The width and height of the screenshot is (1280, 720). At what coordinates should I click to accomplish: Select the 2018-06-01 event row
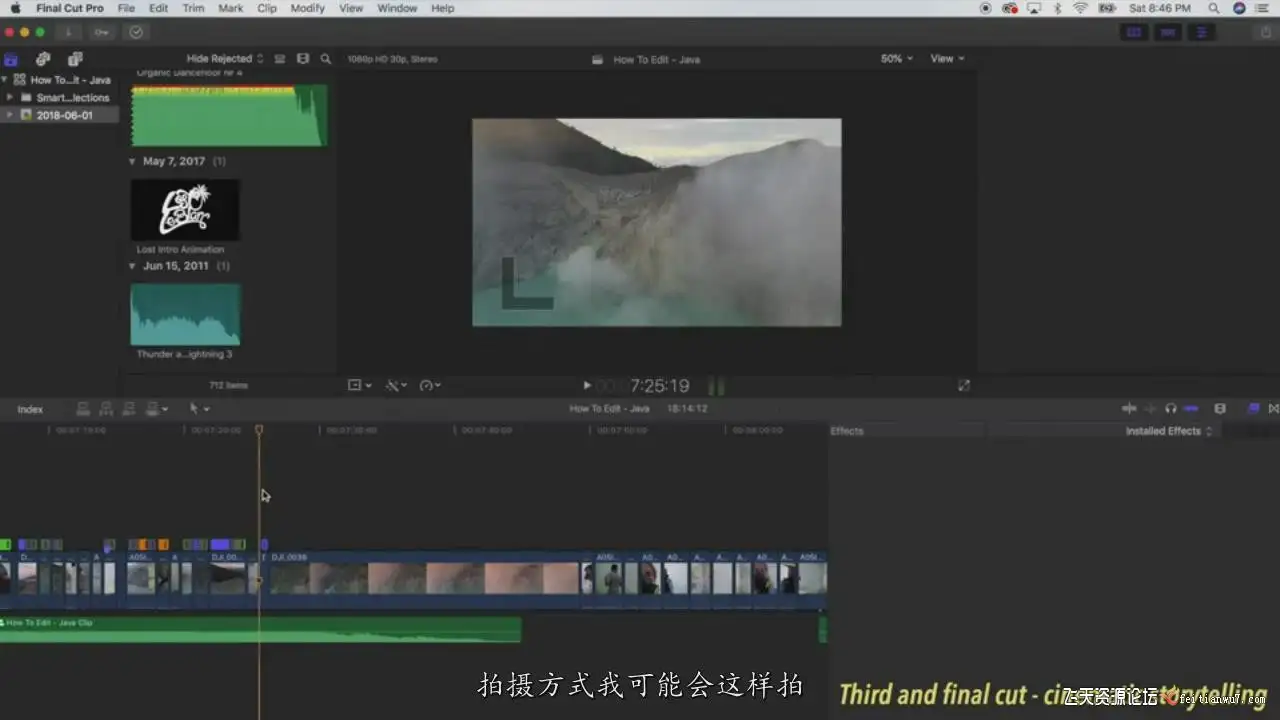coord(60,115)
